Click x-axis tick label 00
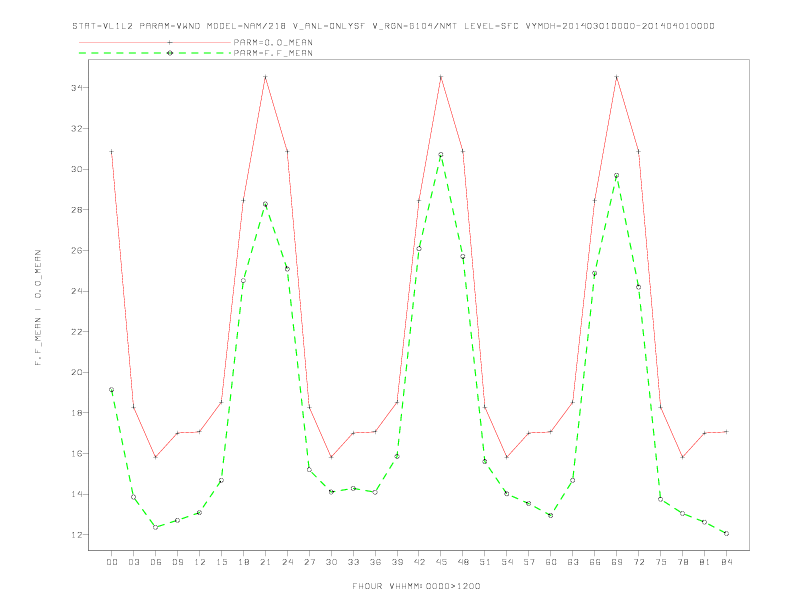792x612 pixels. [112, 562]
